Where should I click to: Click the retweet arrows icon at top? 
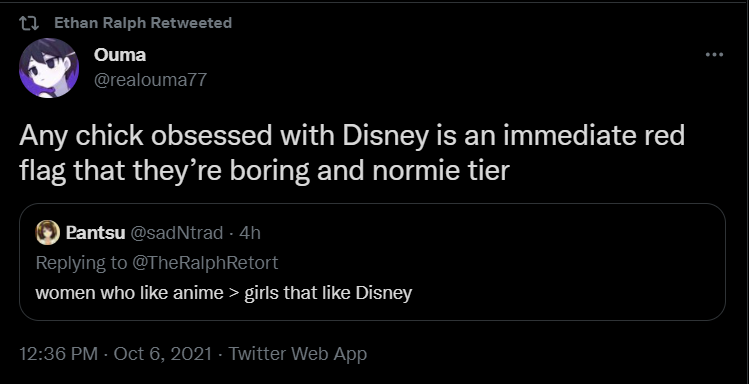(x=28, y=23)
